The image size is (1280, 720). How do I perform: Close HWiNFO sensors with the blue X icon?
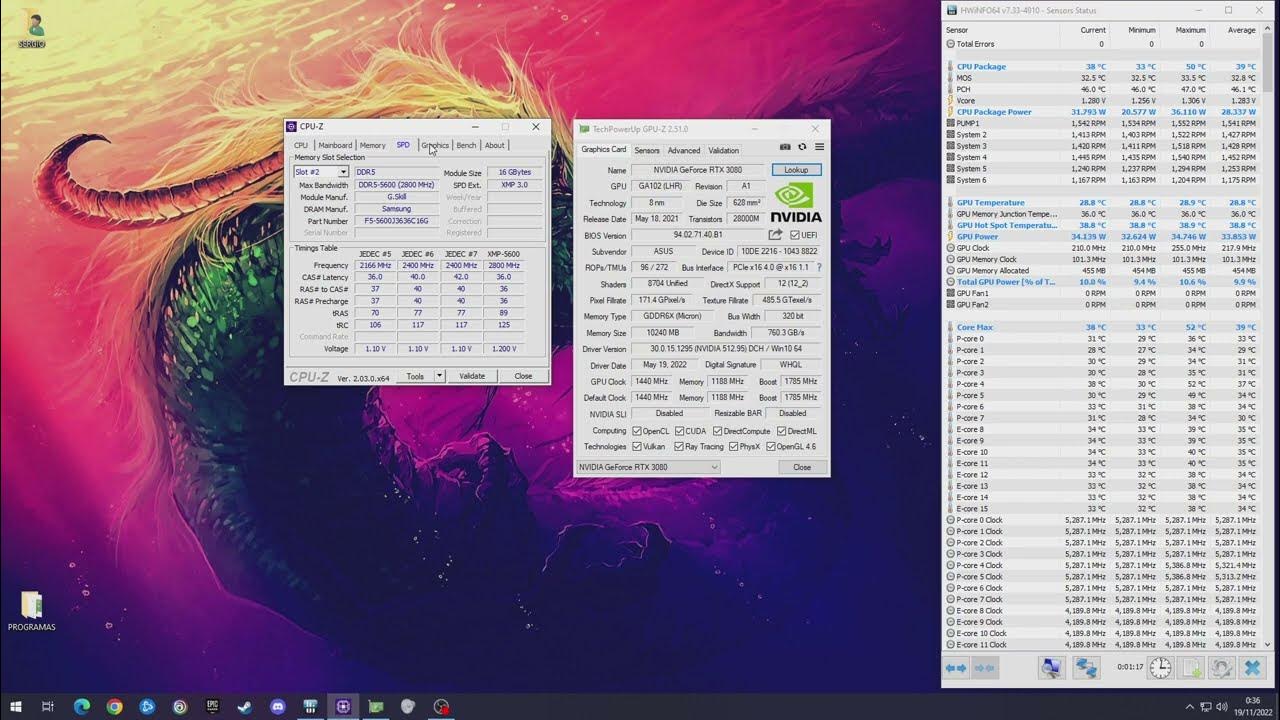point(1252,668)
